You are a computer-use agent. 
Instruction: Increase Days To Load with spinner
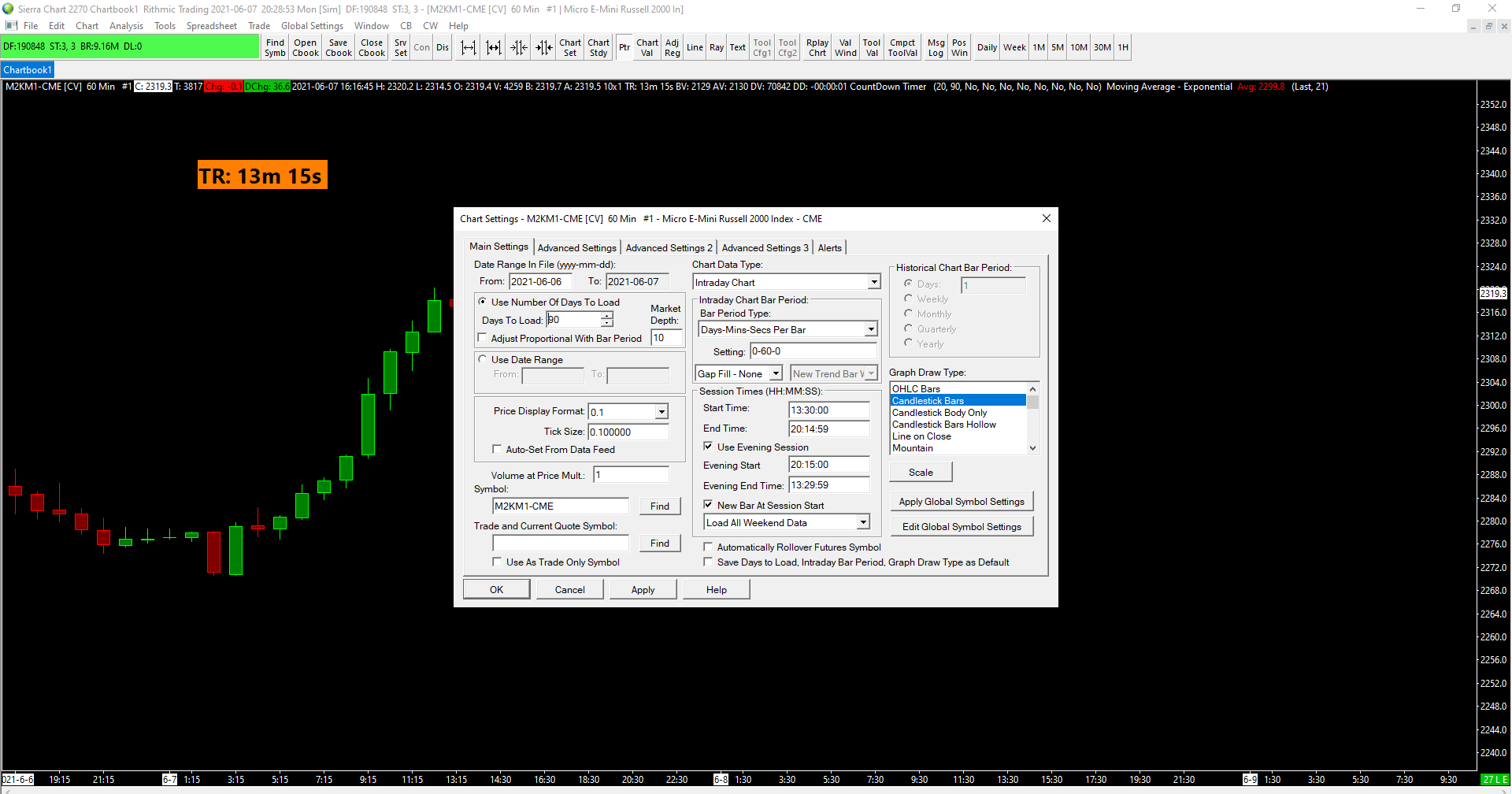(x=607, y=316)
